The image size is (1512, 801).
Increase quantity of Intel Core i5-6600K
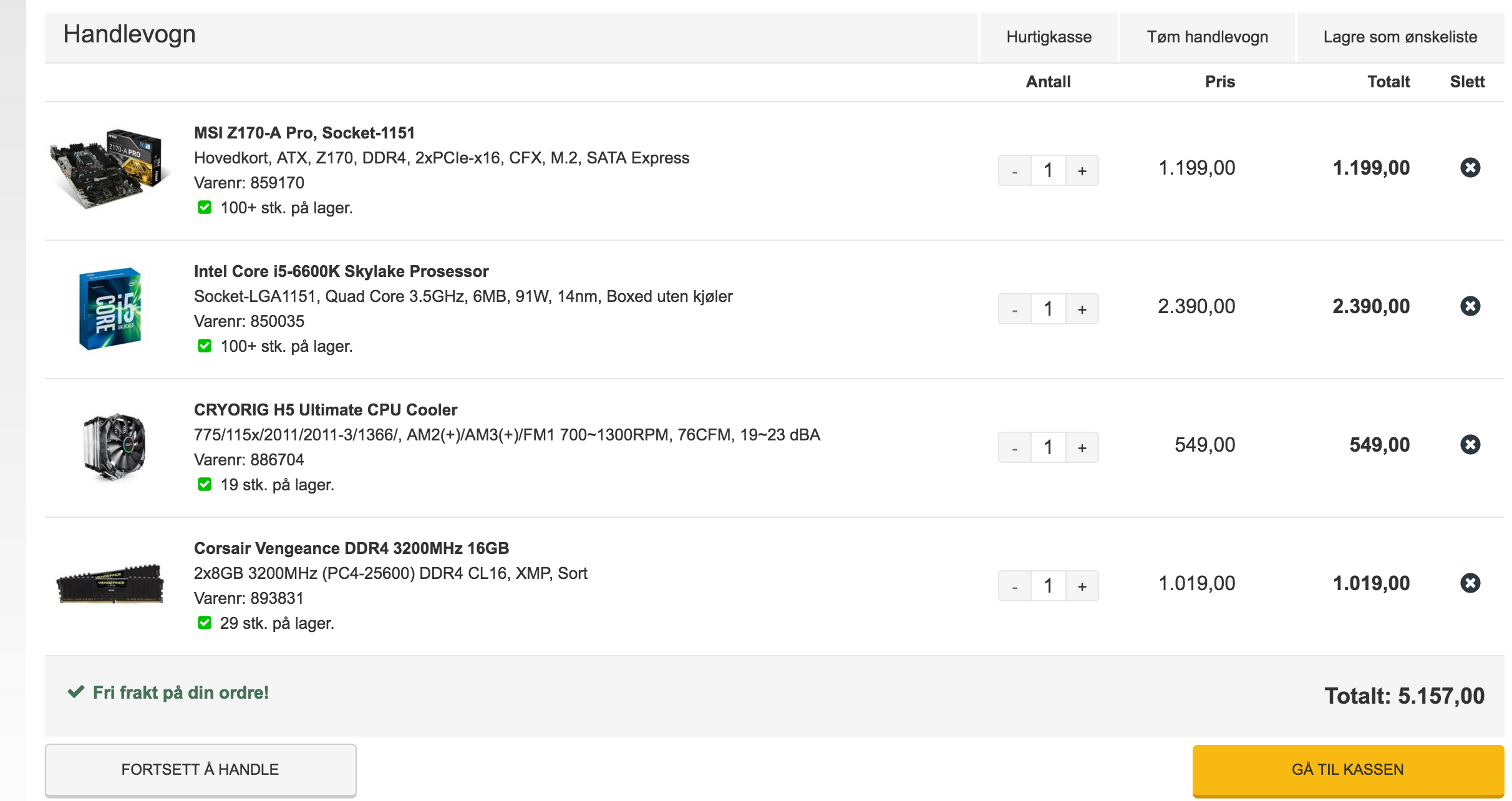[1082, 309]
